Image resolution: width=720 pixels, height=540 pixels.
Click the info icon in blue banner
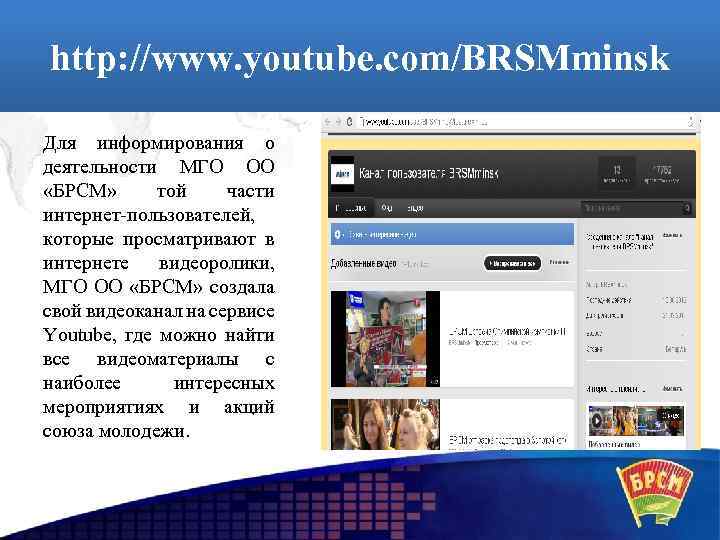(x=338, y=234)
